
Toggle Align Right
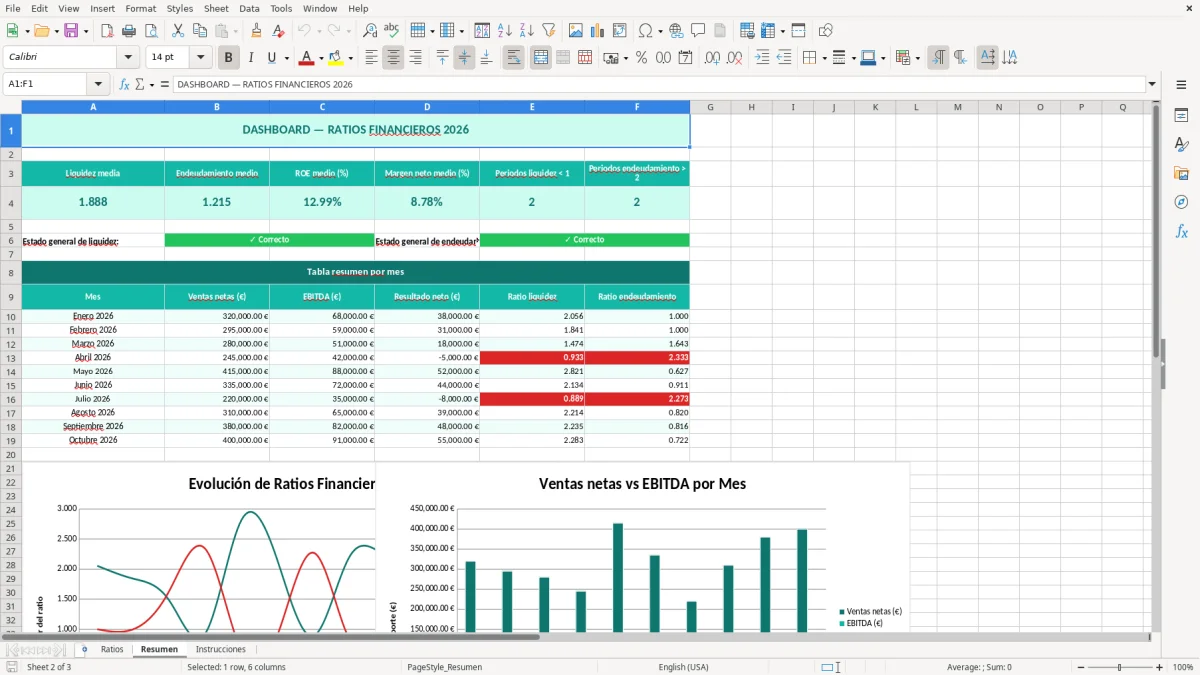(415, 58)
